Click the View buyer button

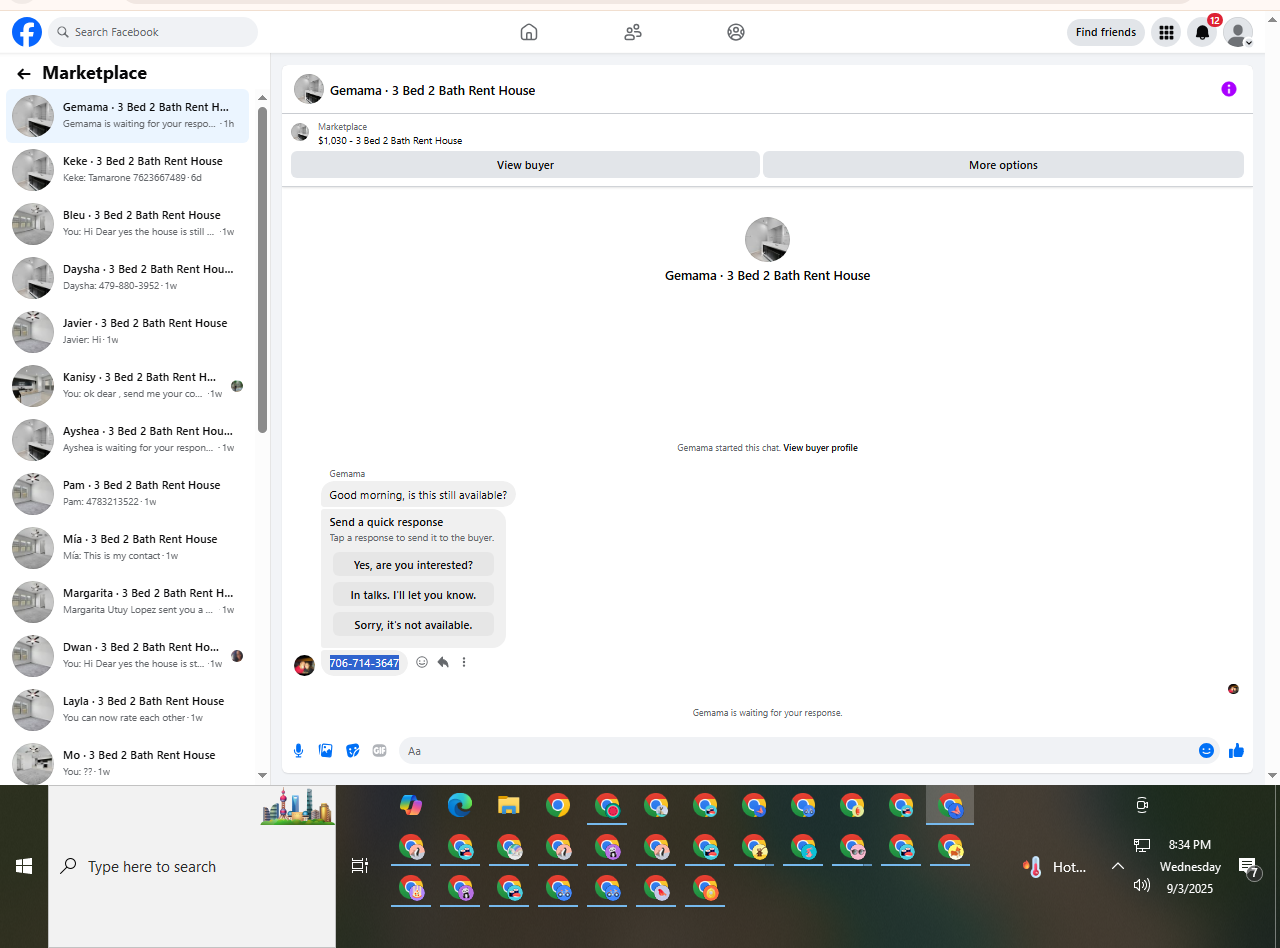tap(525, 165)
